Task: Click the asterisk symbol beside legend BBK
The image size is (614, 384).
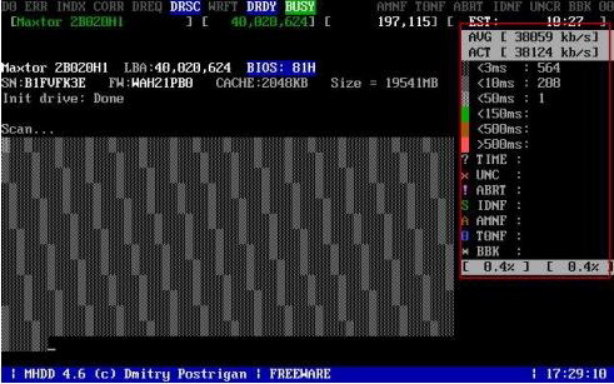Action: coord(465,252)
